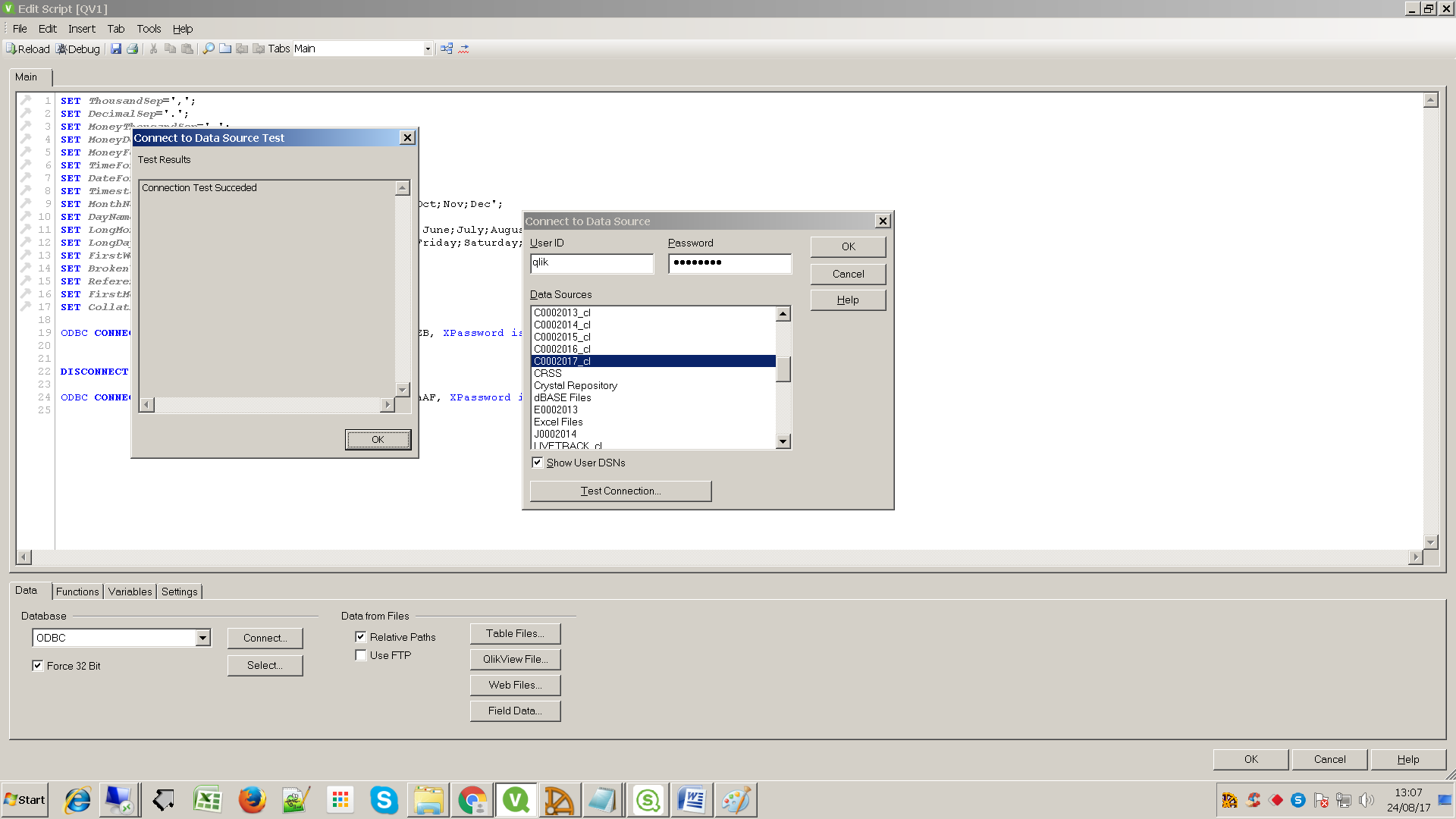Screen dimensions: 1456x819
Task: Click the Field Data button
Action: [515, 711]
